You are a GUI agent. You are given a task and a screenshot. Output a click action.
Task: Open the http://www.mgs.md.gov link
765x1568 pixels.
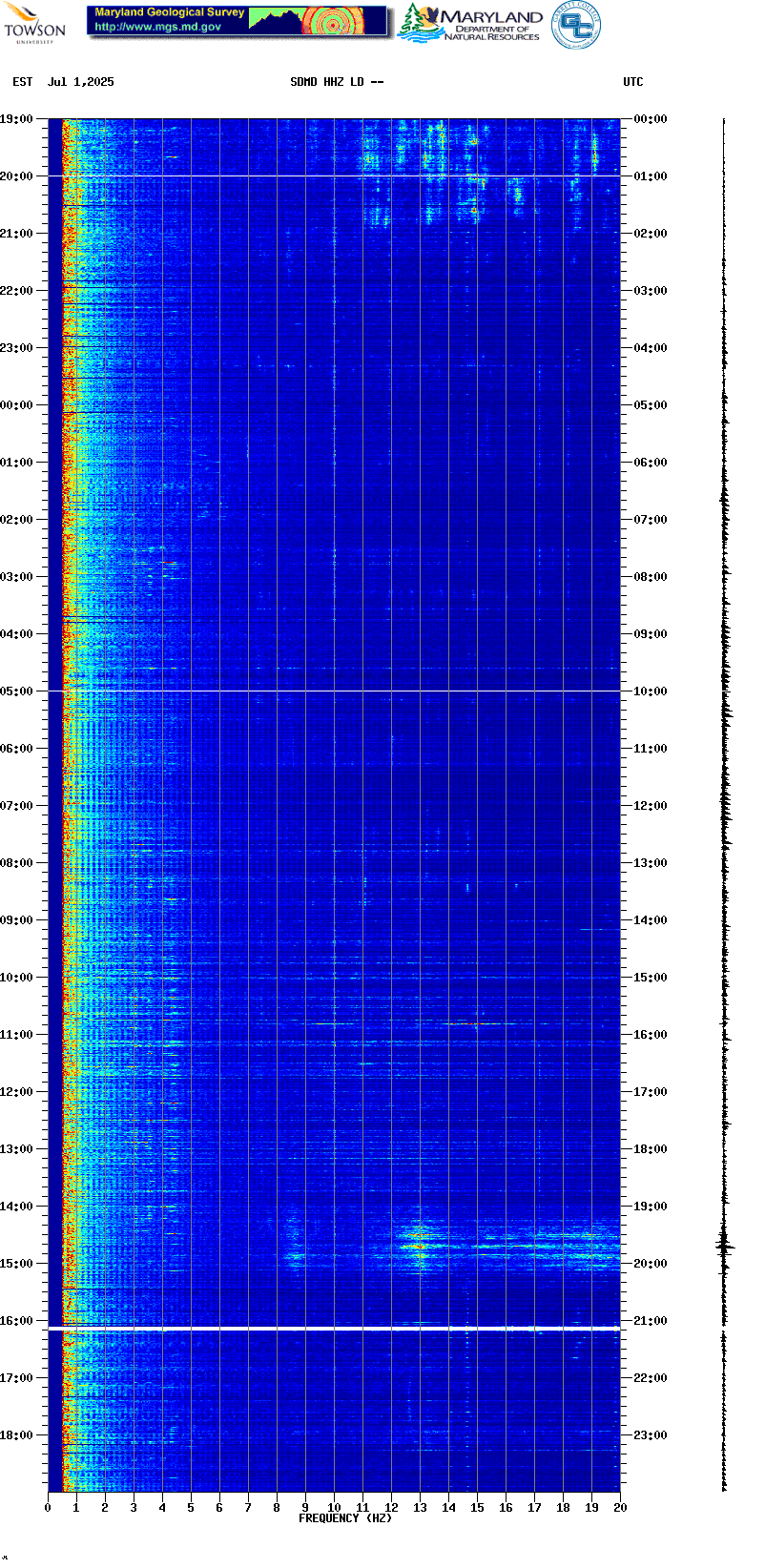[157, 27]
